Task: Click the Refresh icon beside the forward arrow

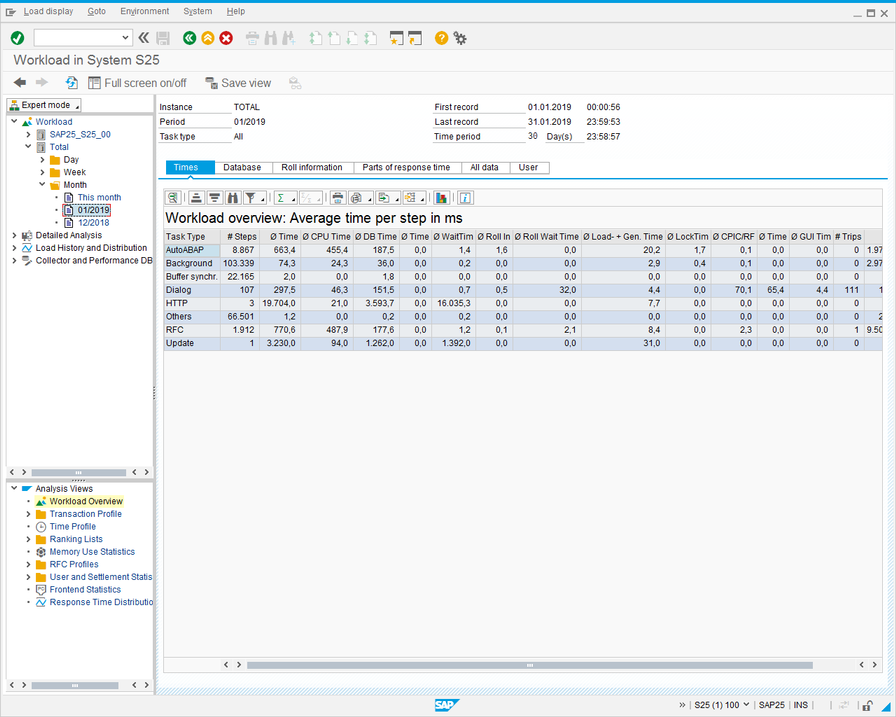Action: point(72,83)
